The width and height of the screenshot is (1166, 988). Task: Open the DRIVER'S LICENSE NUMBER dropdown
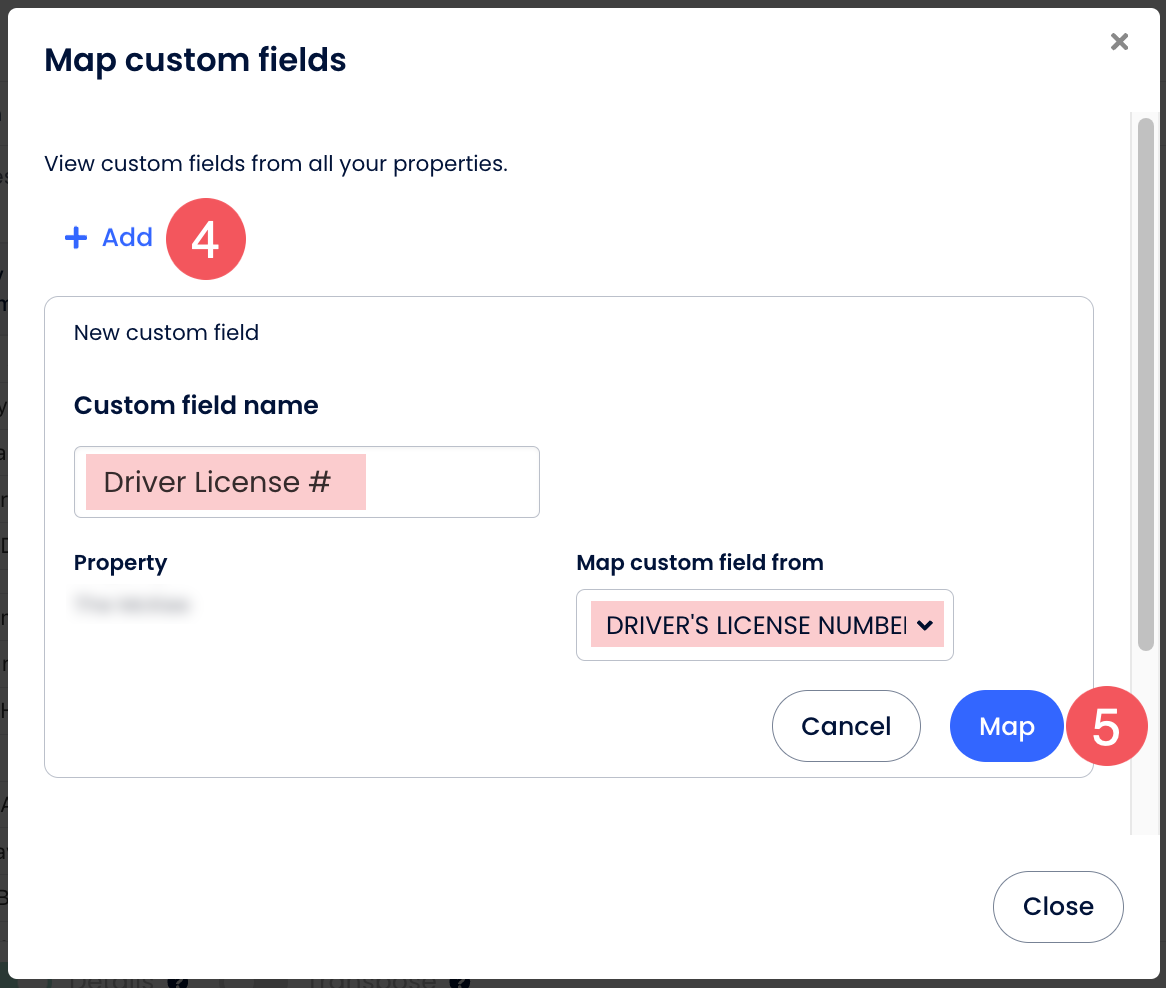tap(756, 625)
